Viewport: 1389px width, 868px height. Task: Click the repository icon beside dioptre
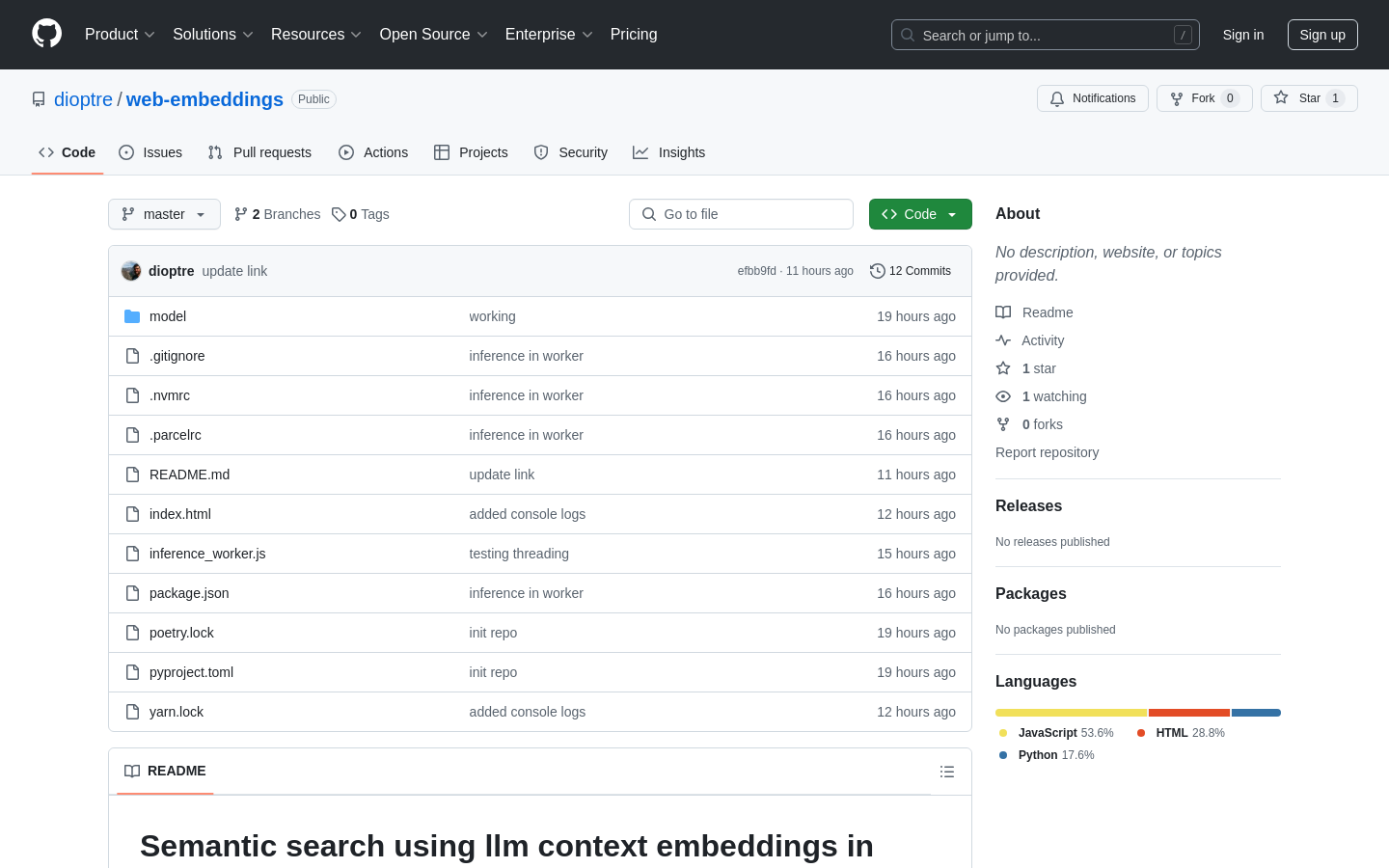point(39,99)
